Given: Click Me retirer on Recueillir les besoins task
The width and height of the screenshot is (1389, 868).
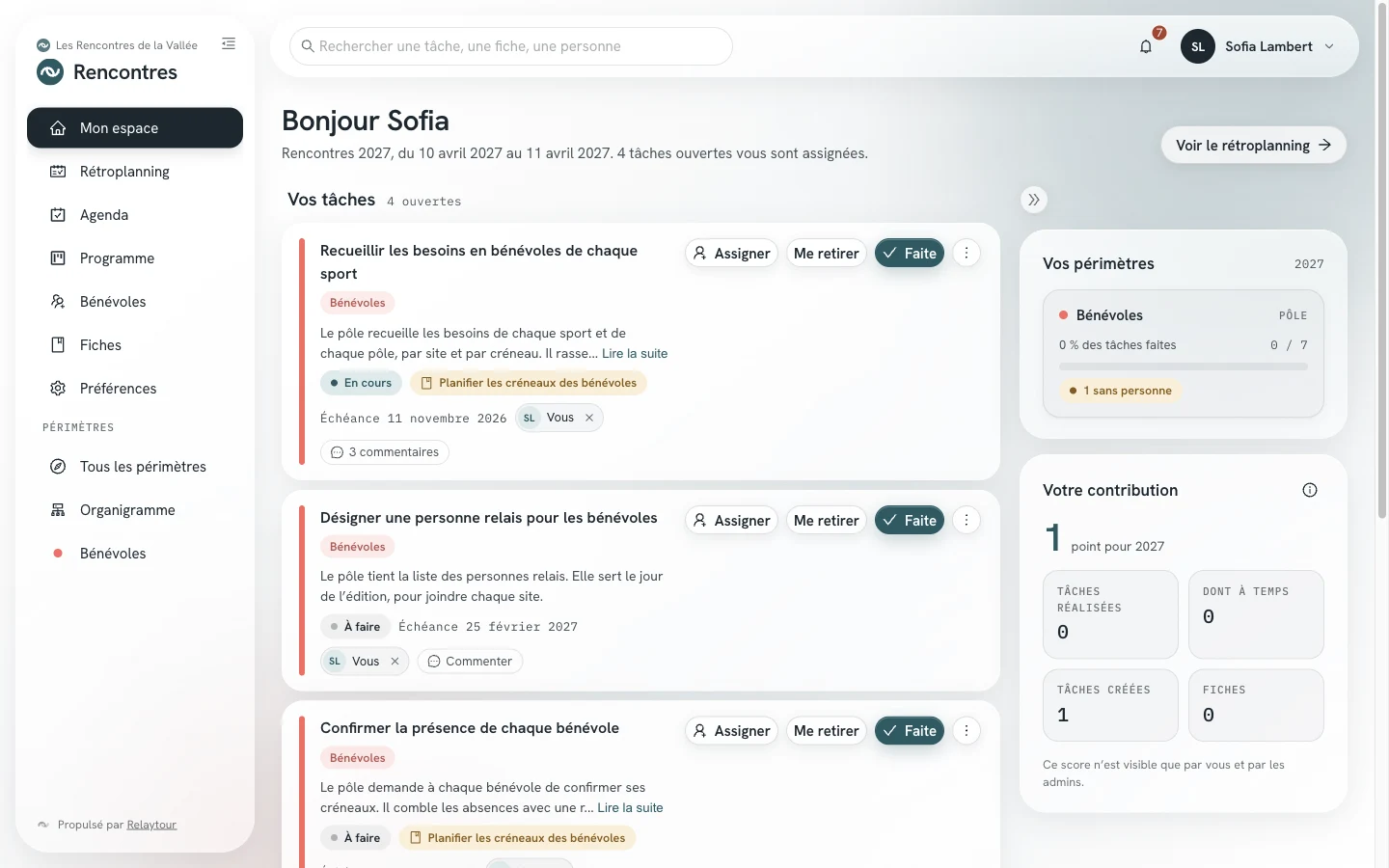Looking at the screenshot, I should pyautogui.click(x=827, y=254).
